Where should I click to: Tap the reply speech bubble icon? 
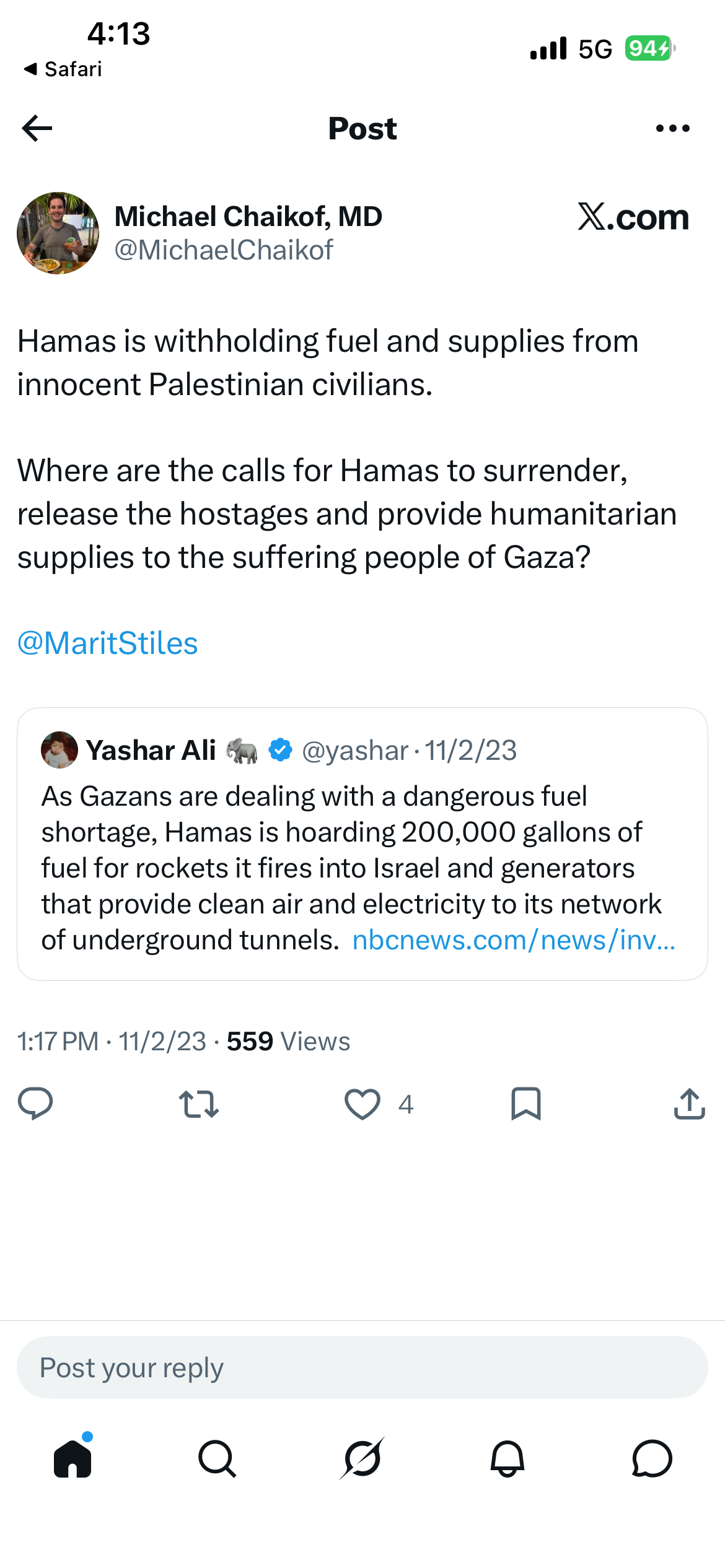click(35, 1104)
